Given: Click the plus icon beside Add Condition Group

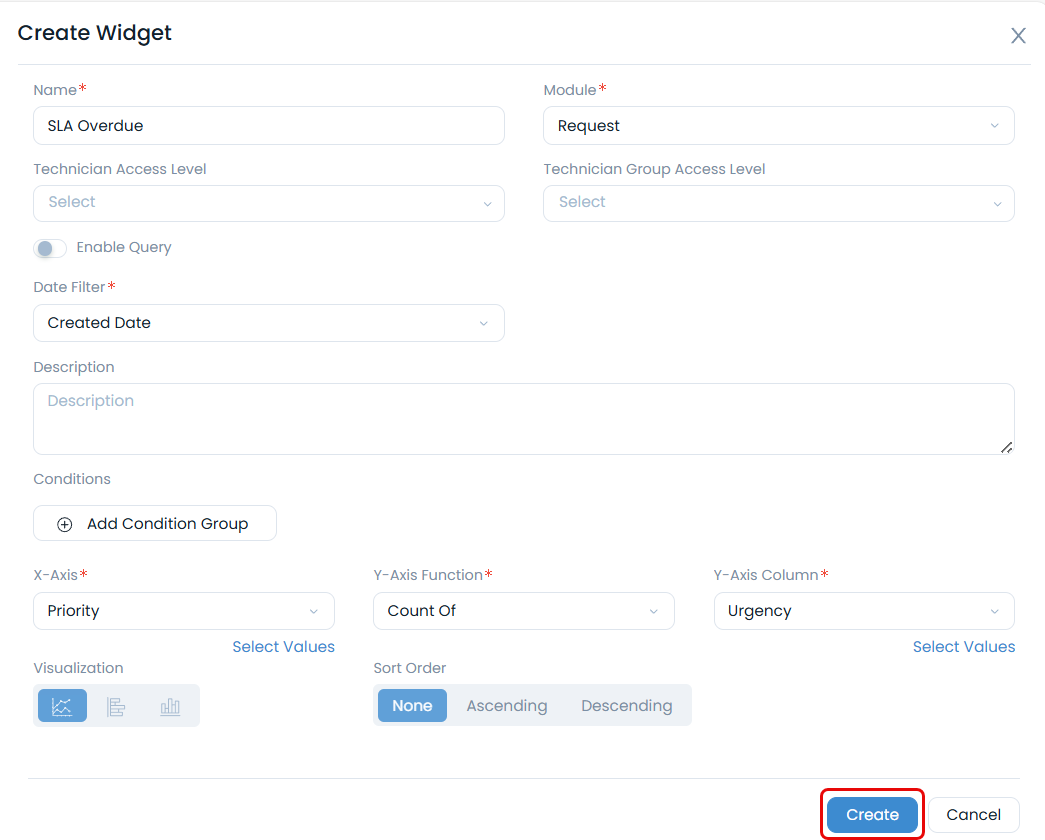Looking at the screenshot, I should (64, 523).
